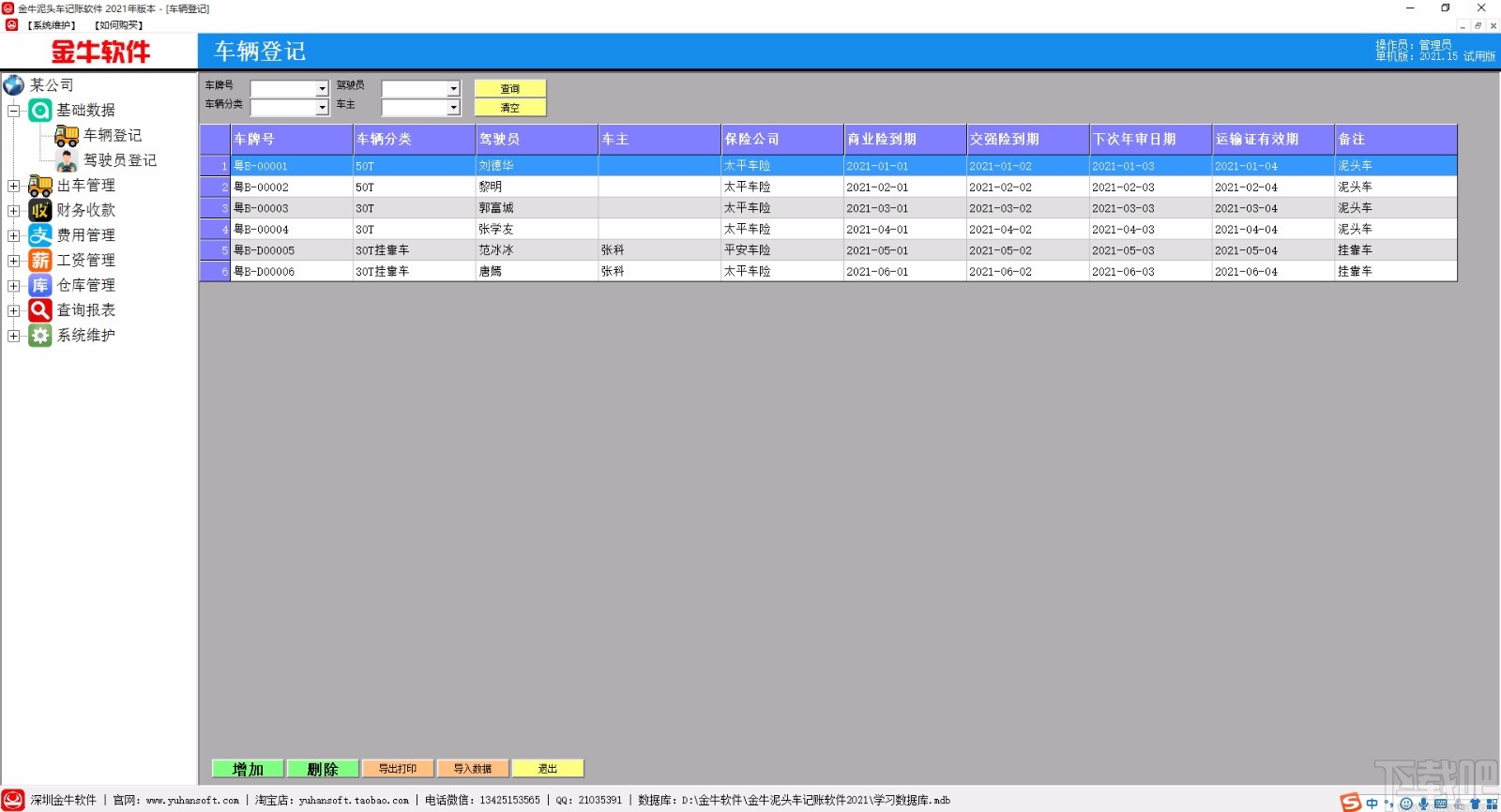Click the 查询 search button
This screenshot has height=812, width=1501.
[510, 88]
